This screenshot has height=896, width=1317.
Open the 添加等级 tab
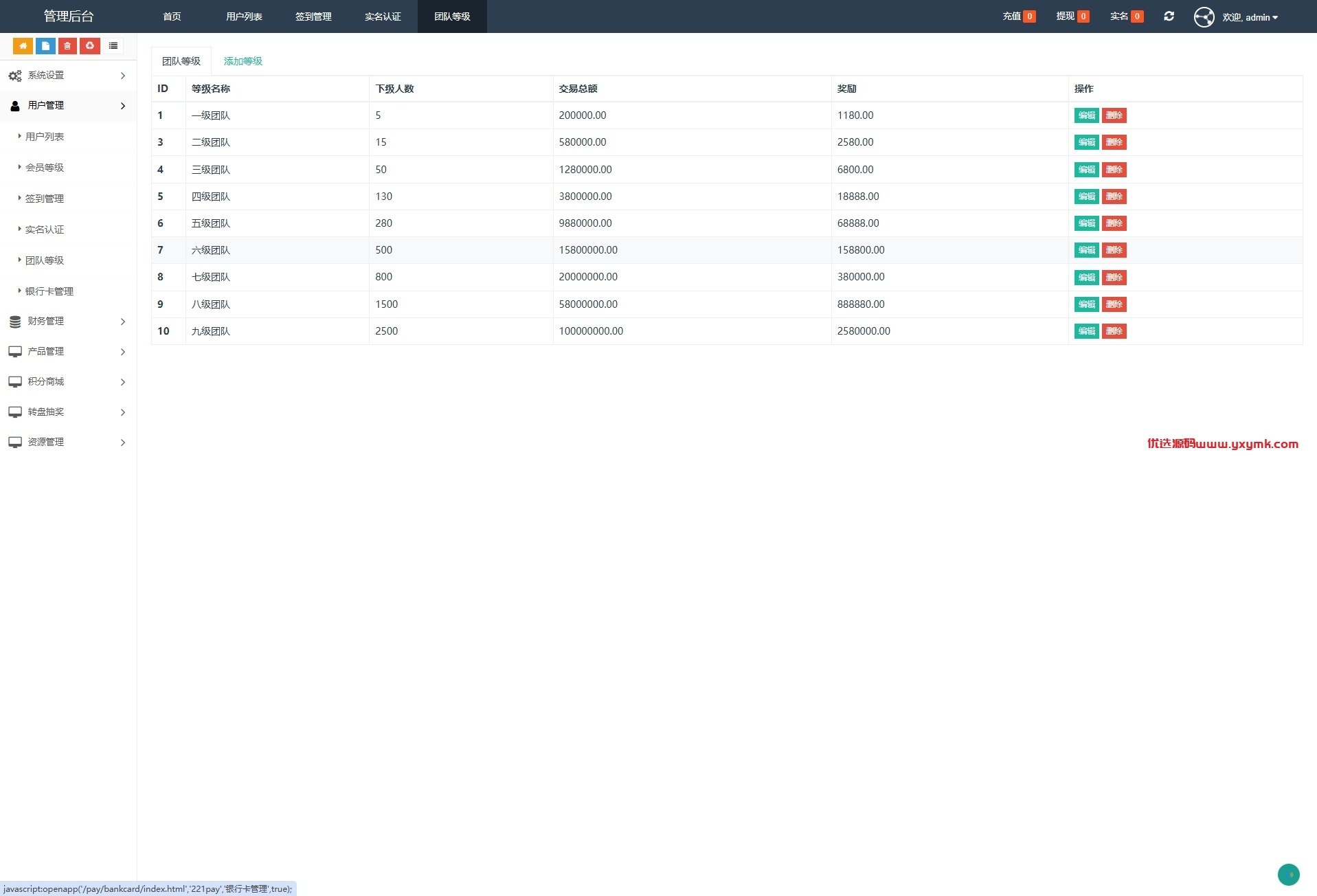tap(243, 61)
